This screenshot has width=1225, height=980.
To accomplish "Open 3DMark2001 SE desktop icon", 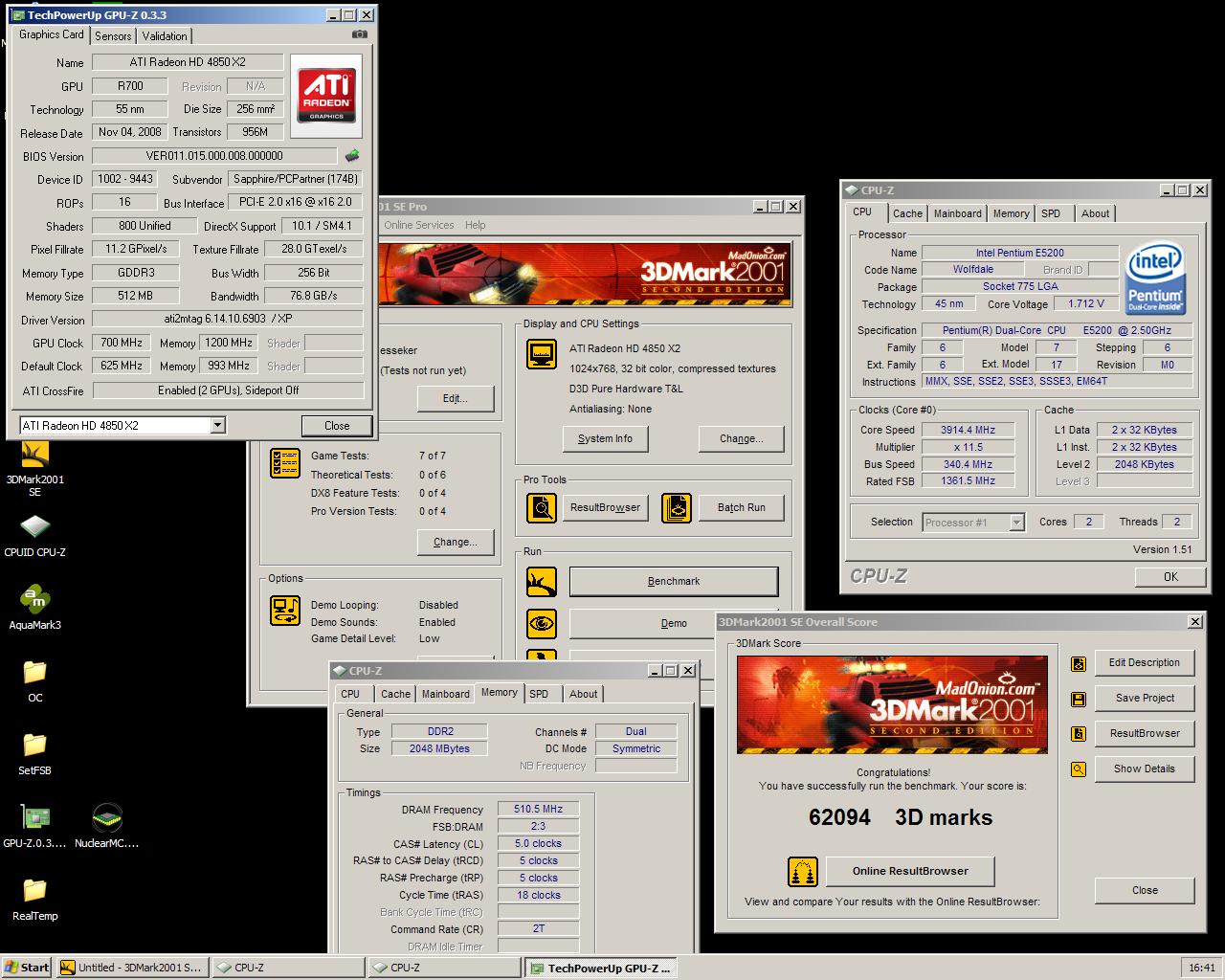I will 34,466.
